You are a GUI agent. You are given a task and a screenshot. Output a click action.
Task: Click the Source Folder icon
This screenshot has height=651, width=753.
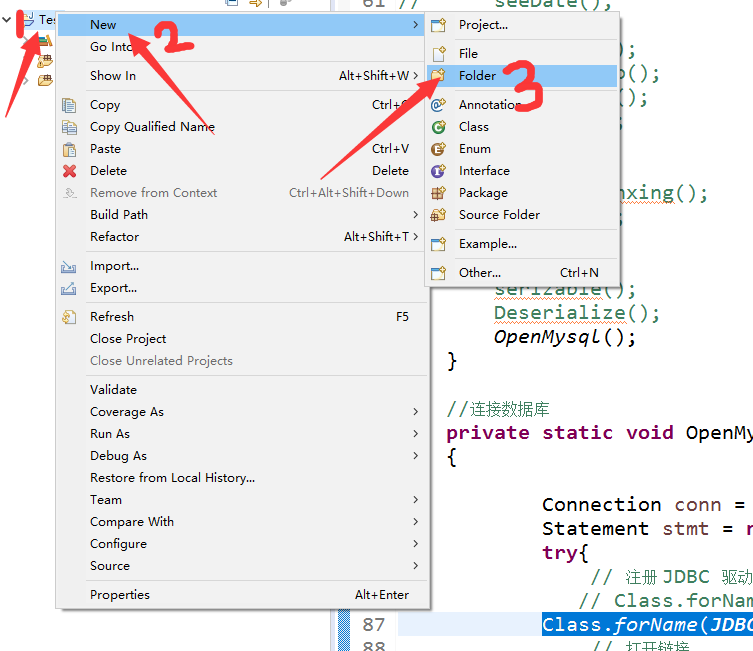[438, 215]
